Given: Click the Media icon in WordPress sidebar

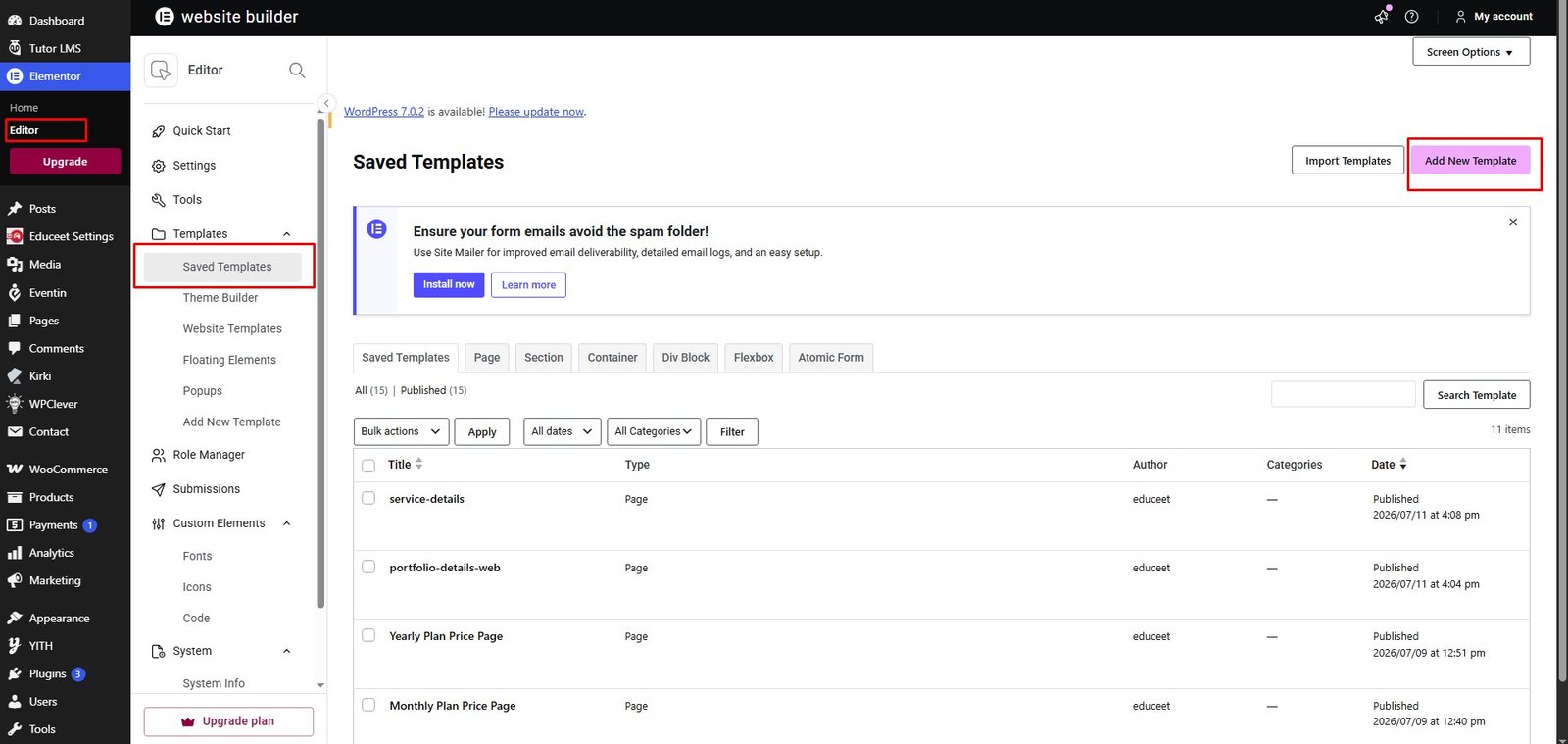Looking at the screenshot, I should tap(15, 265).
